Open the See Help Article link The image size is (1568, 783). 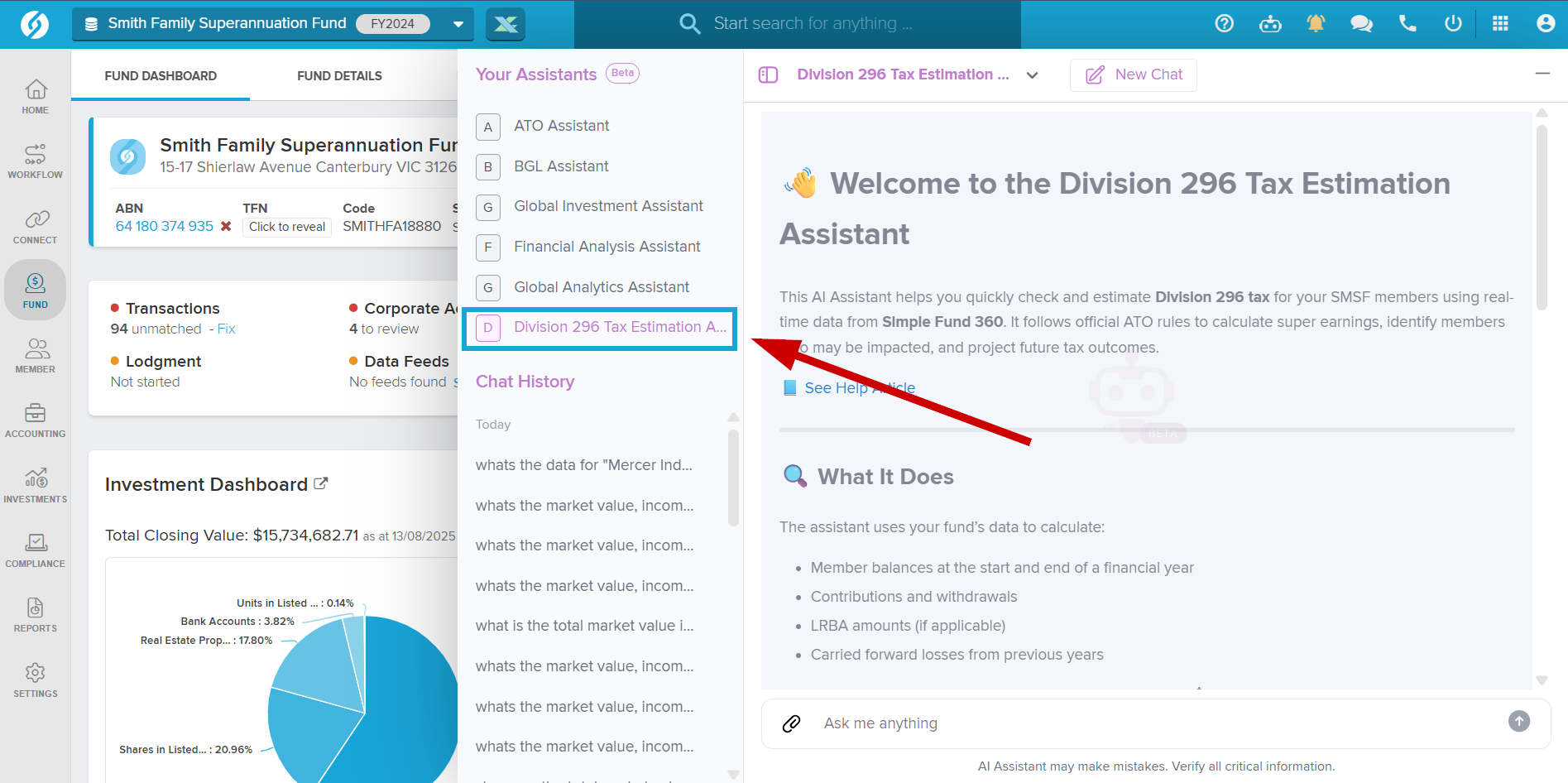(859, 387)
